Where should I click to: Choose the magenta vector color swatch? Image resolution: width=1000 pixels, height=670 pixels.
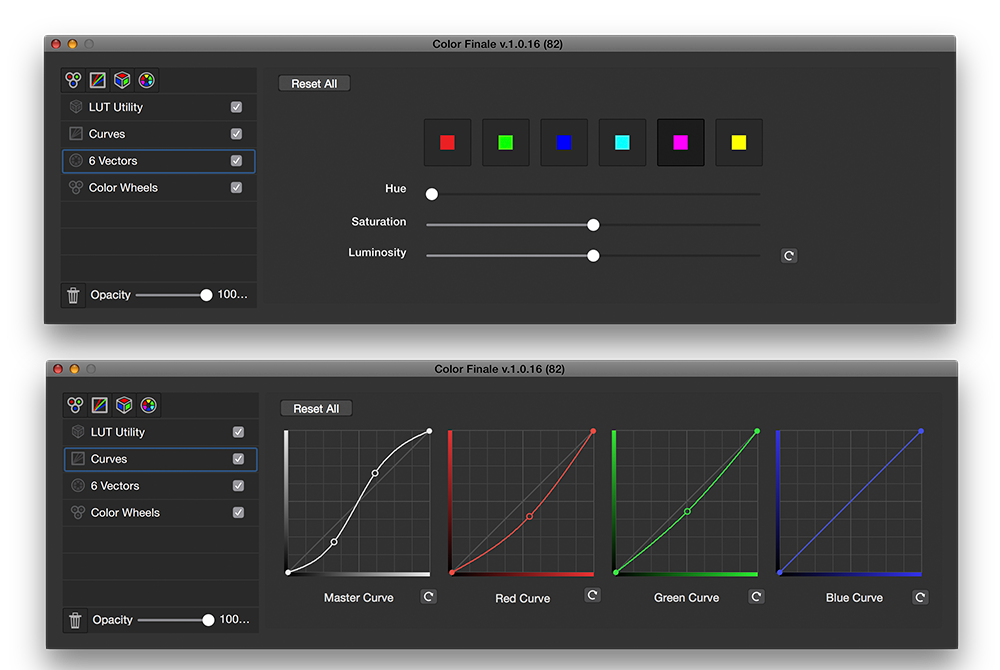pyautogui.click(x=680, y=143)
